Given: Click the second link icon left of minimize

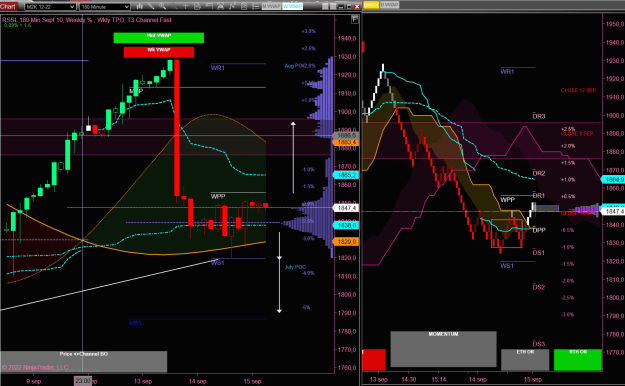Looking at the screenshot, I should [333, 6].
